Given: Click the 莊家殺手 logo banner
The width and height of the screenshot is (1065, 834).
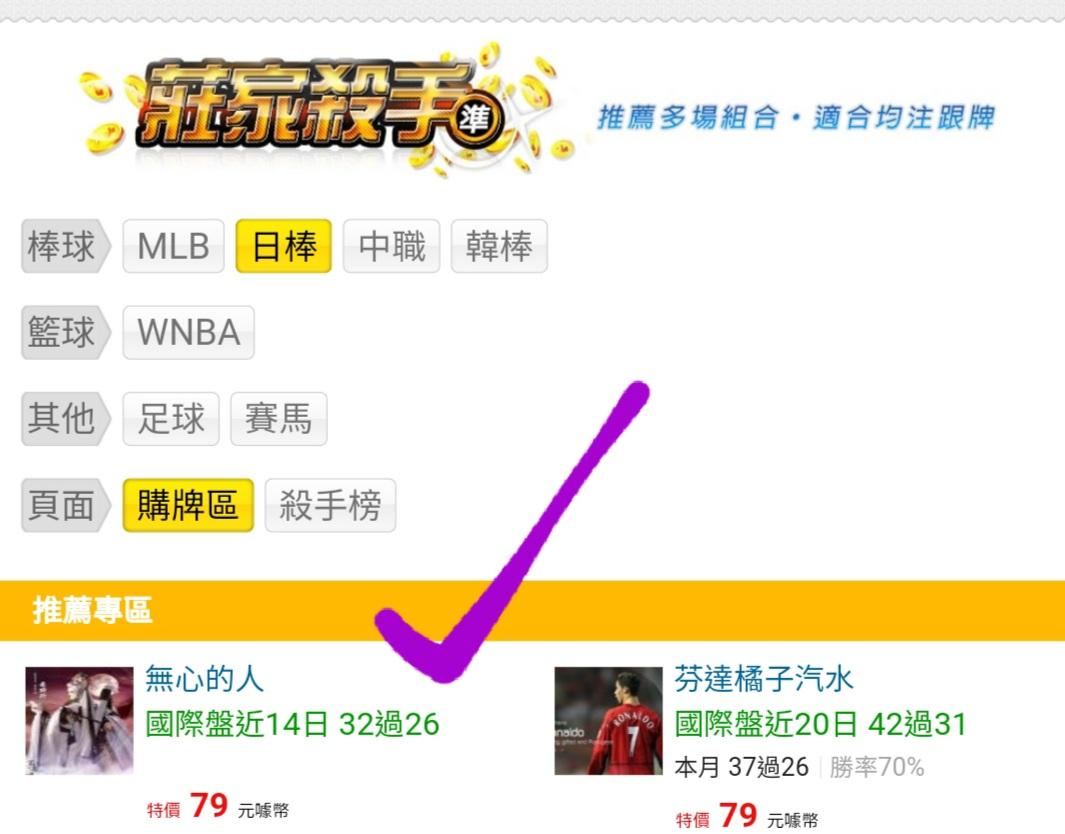Looking at the screenshot, I should tap(325, 107).
